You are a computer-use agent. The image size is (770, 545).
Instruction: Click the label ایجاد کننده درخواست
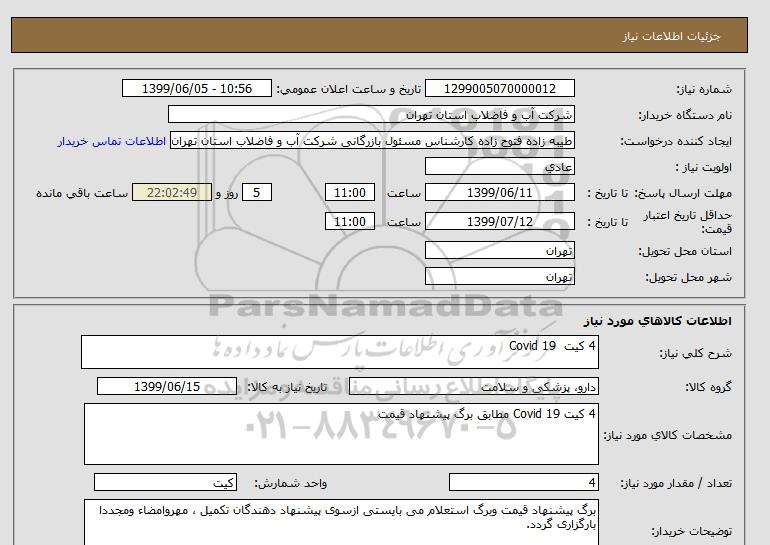[x=676, y=141]
